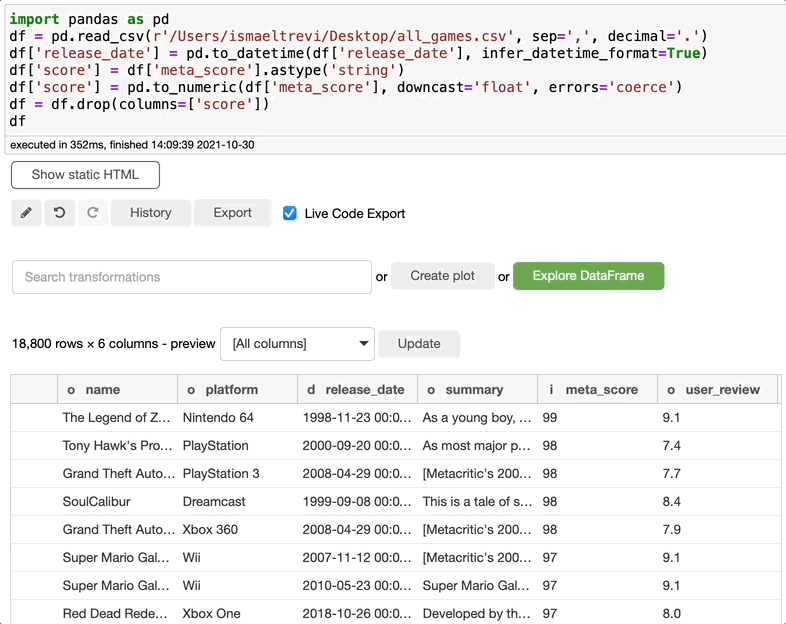Click the summary column header

[474, 390]
